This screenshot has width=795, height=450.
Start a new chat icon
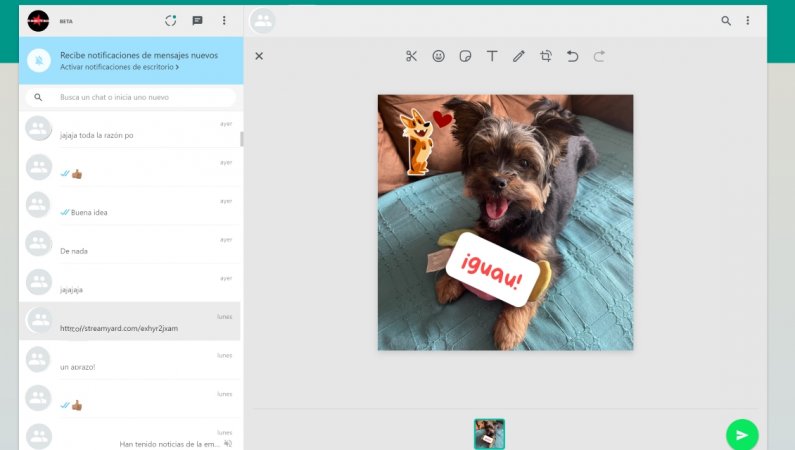(x=197, y=20)
